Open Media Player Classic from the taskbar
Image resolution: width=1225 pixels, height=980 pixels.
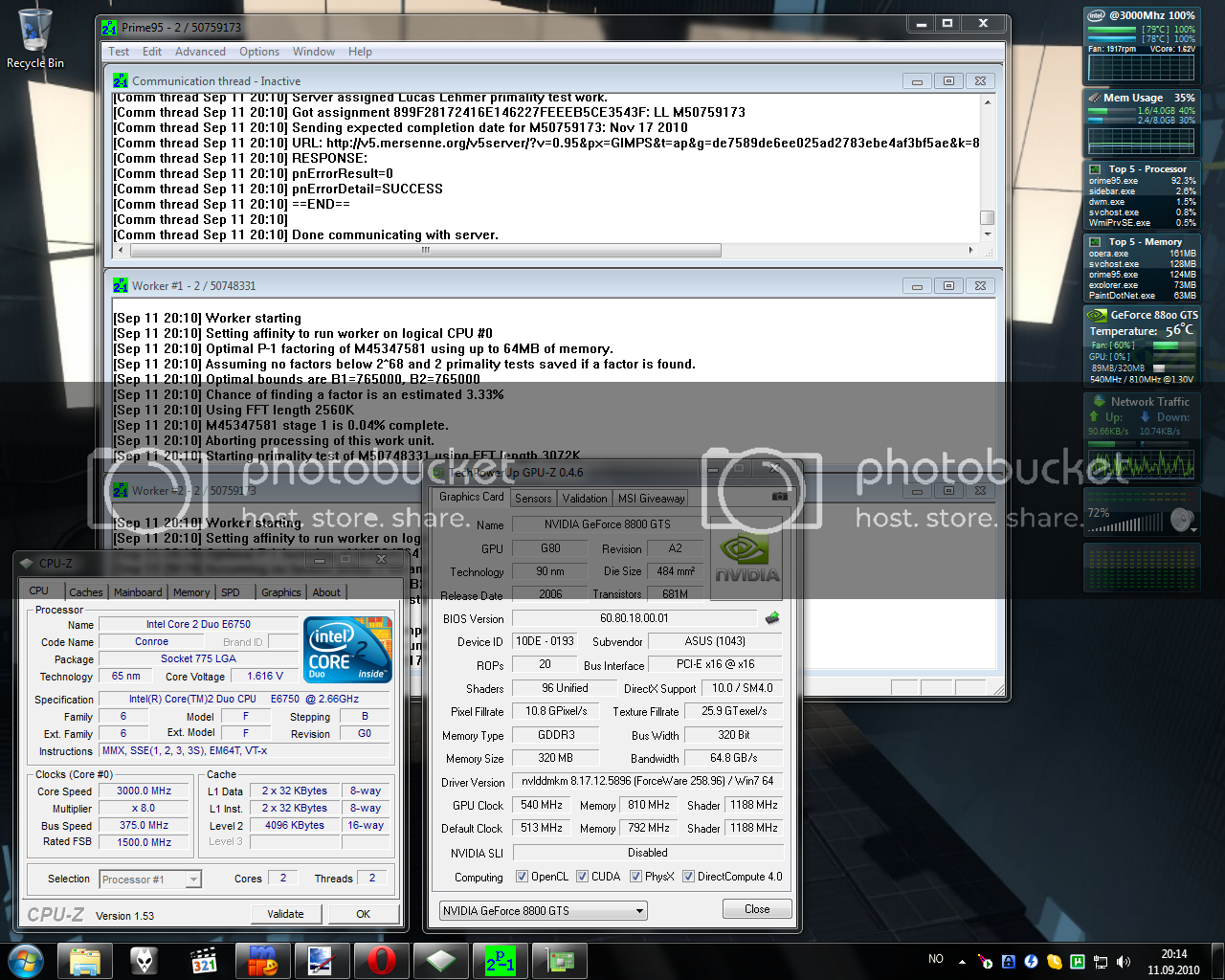[x=204, y=960]
